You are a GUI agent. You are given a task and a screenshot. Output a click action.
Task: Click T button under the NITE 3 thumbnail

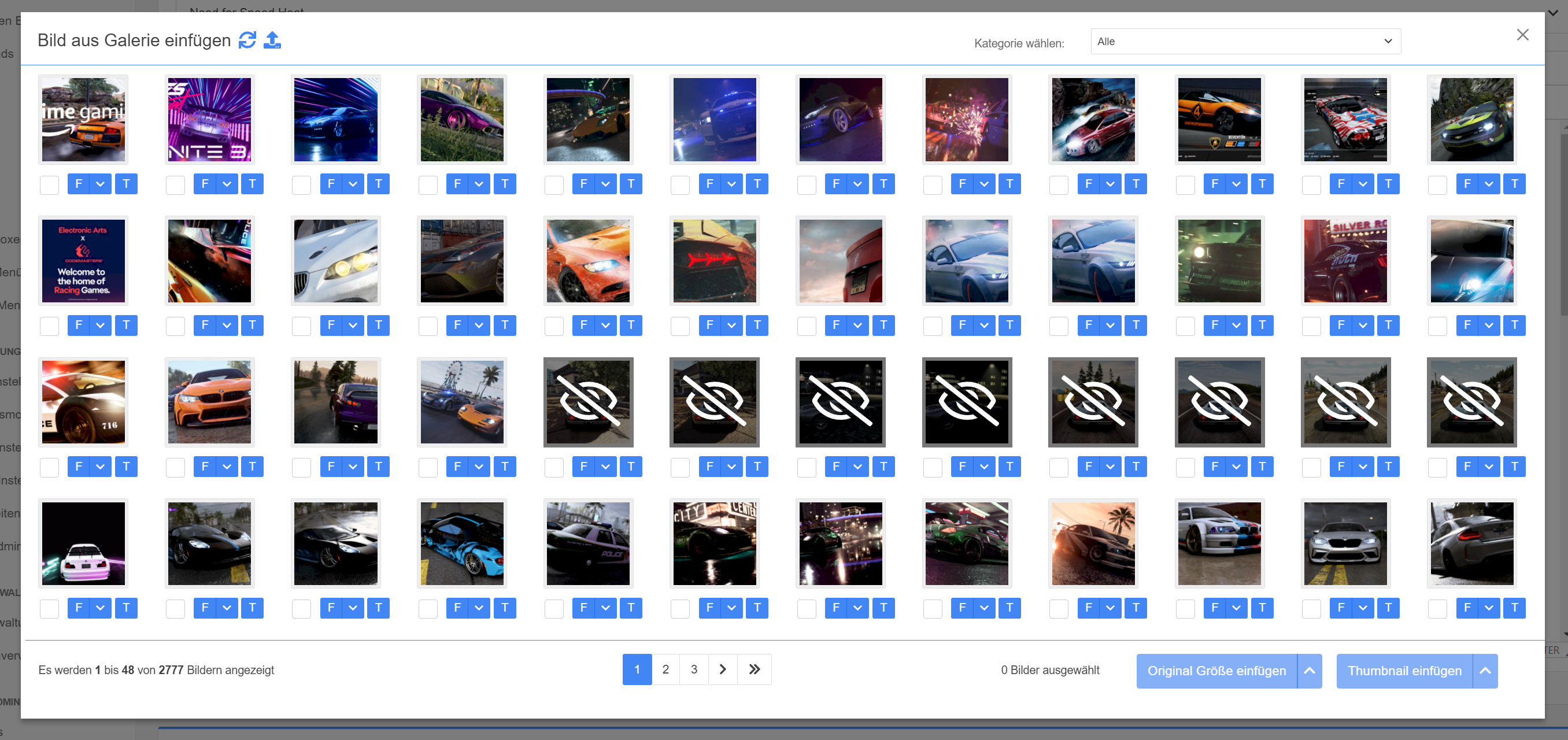[x=252, y=184]
